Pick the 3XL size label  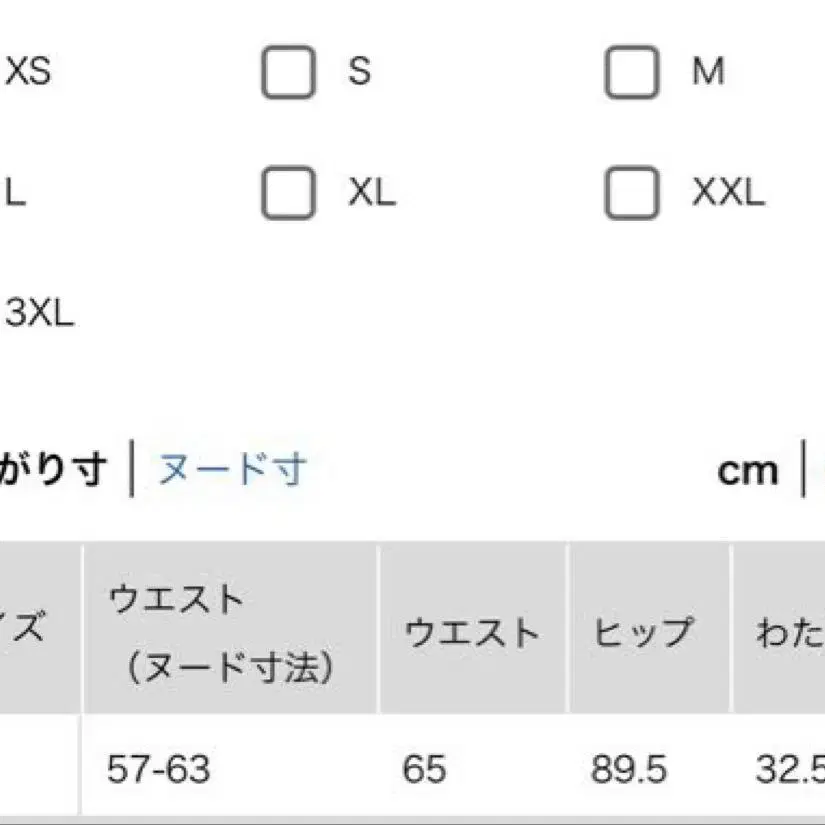coord(40,314)
